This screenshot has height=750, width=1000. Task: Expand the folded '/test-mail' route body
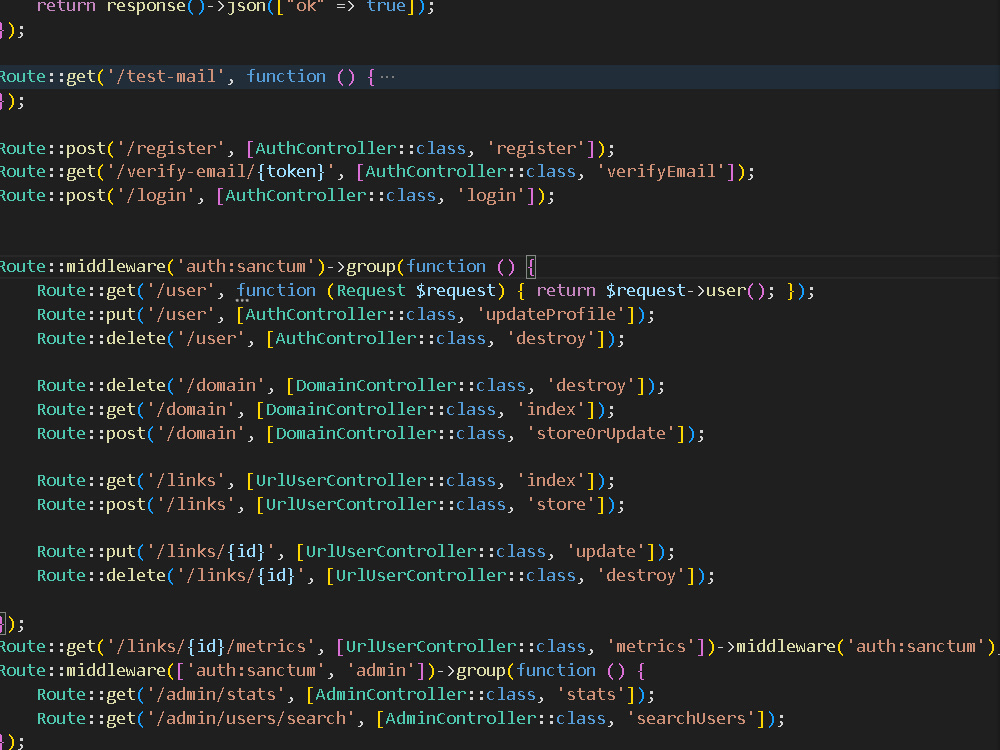click(385, 75)
